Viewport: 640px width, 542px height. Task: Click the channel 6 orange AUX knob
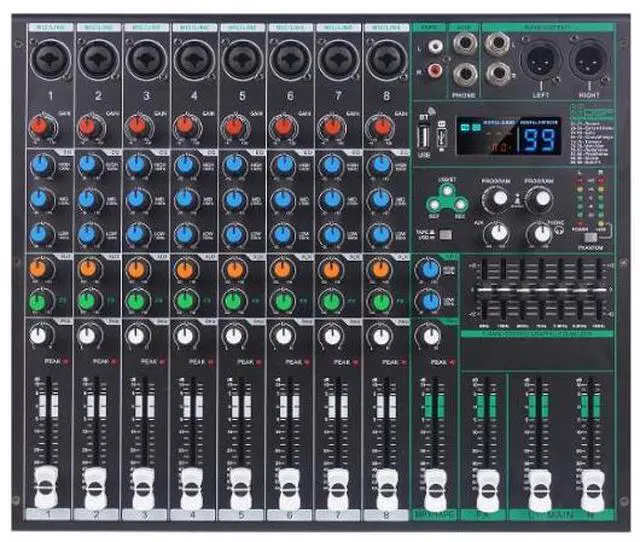(x=282, y=269)
